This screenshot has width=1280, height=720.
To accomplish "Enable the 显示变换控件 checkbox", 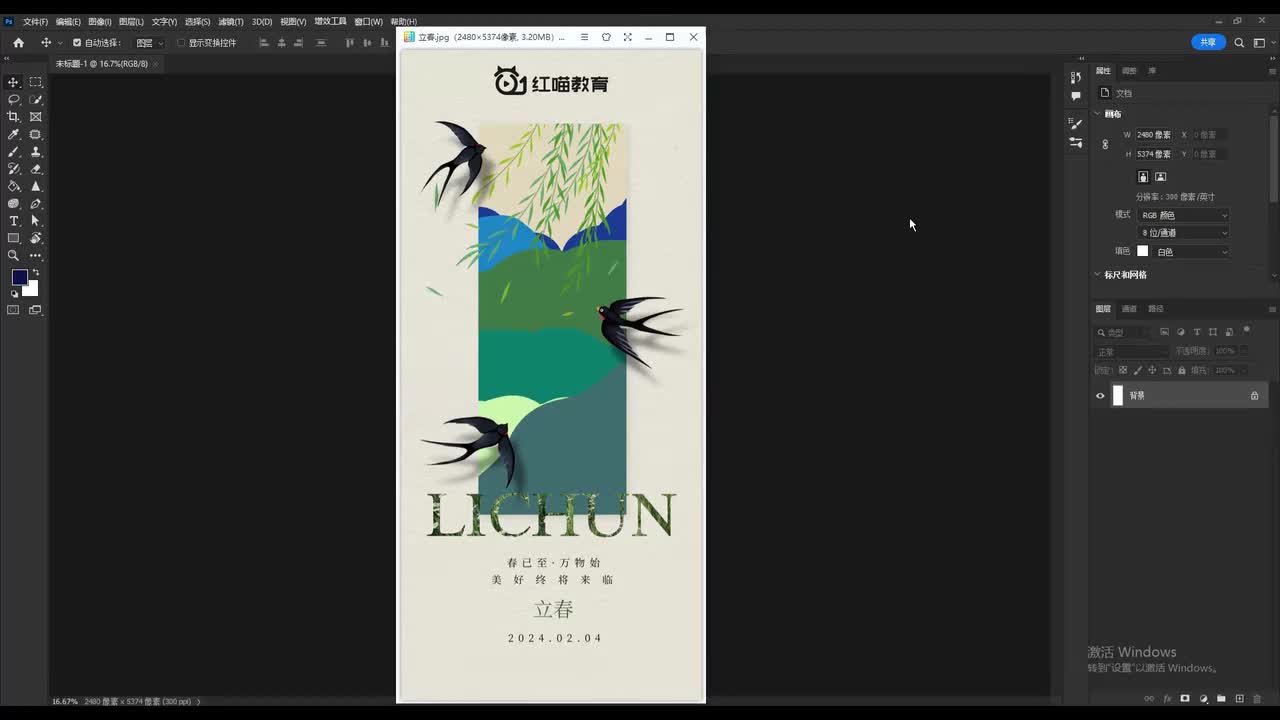I will (x=181, y=43).
